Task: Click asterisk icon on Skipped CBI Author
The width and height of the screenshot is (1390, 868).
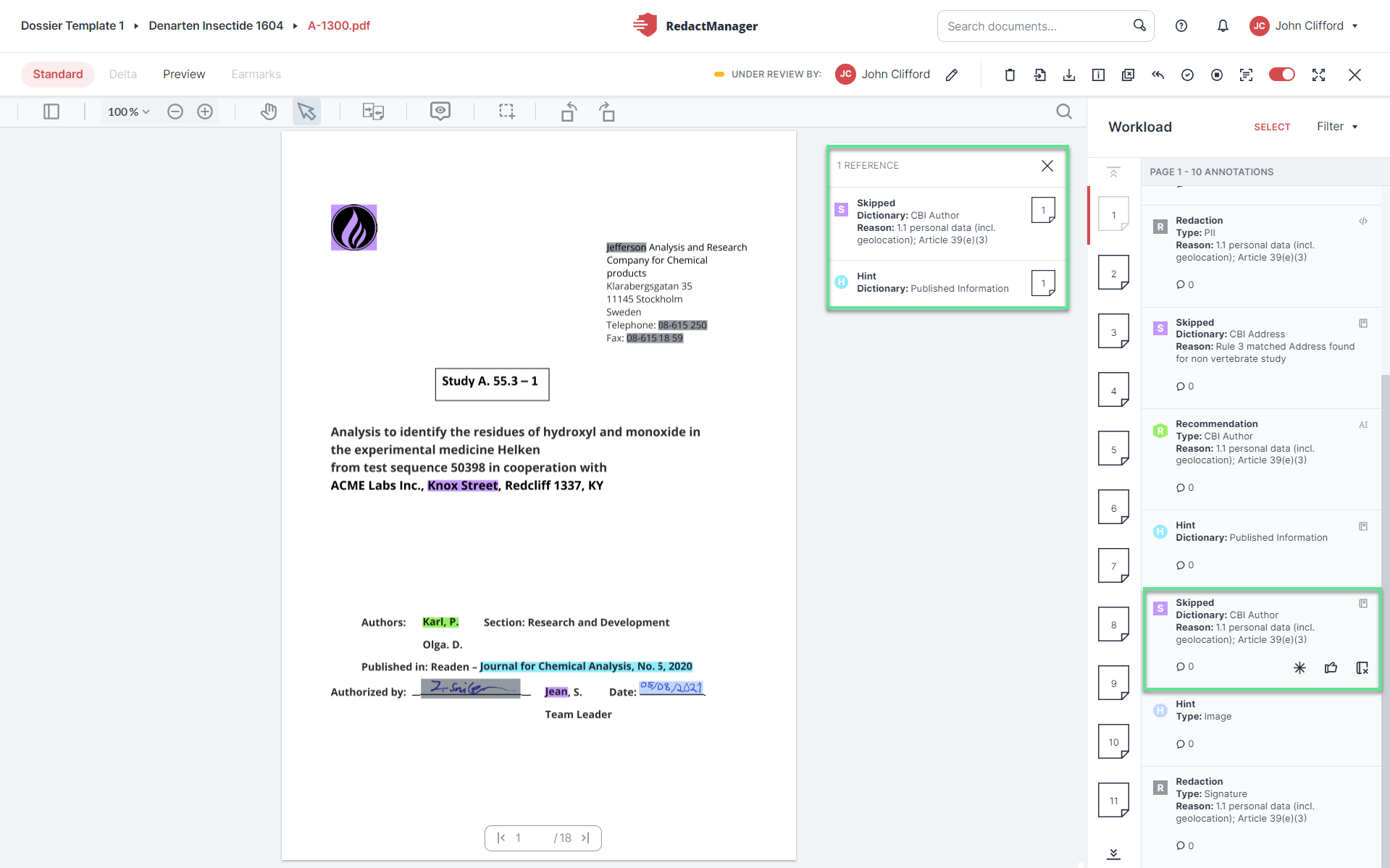Action: 1300,667
